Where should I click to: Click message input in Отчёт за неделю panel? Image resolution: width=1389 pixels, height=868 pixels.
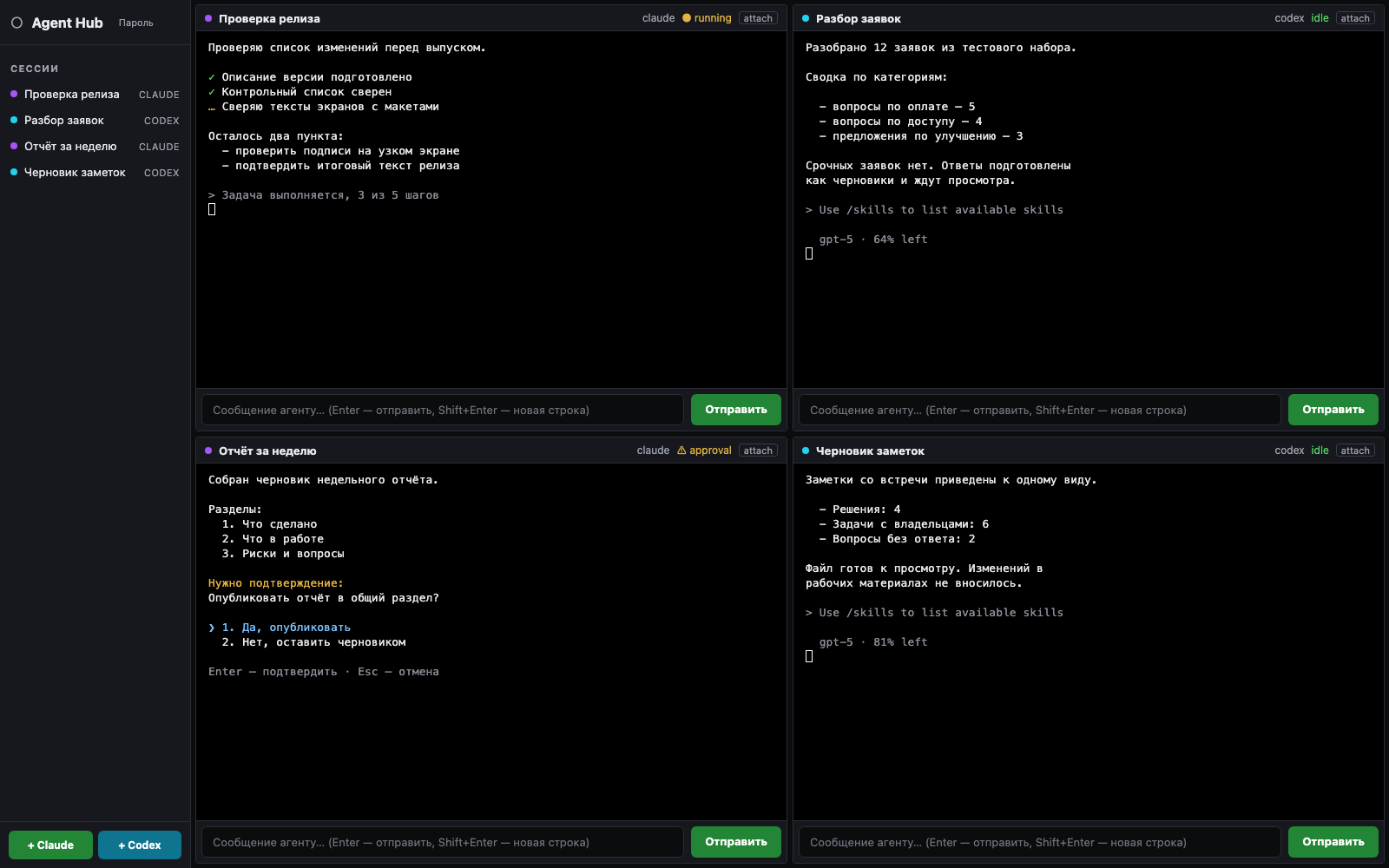(443, 842)
